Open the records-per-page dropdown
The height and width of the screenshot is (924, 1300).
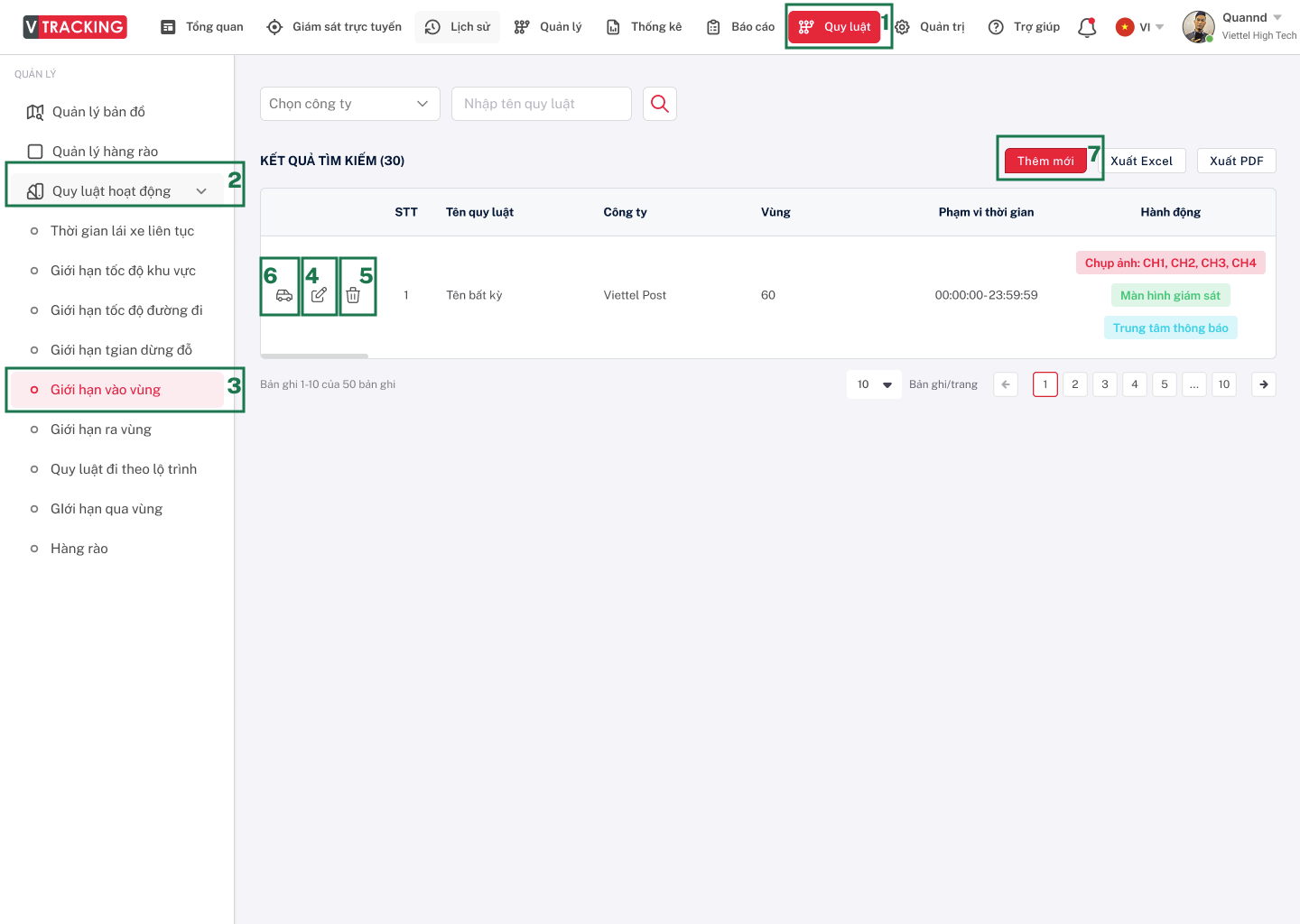(x=874, y=384)
